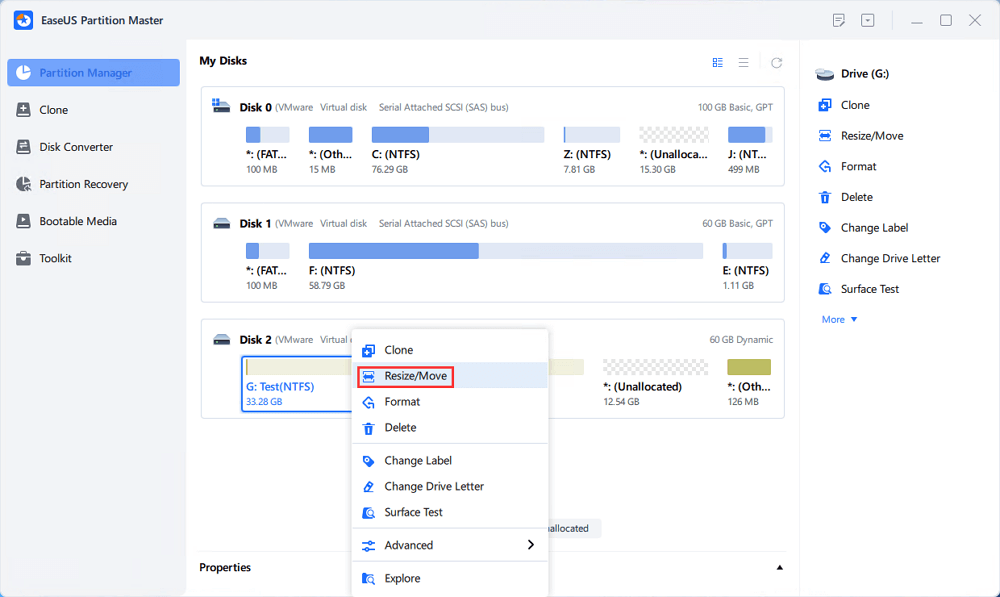The image size is (1000, 597).
Task: Open the Toolkit section
Action: tap(93, 258)
